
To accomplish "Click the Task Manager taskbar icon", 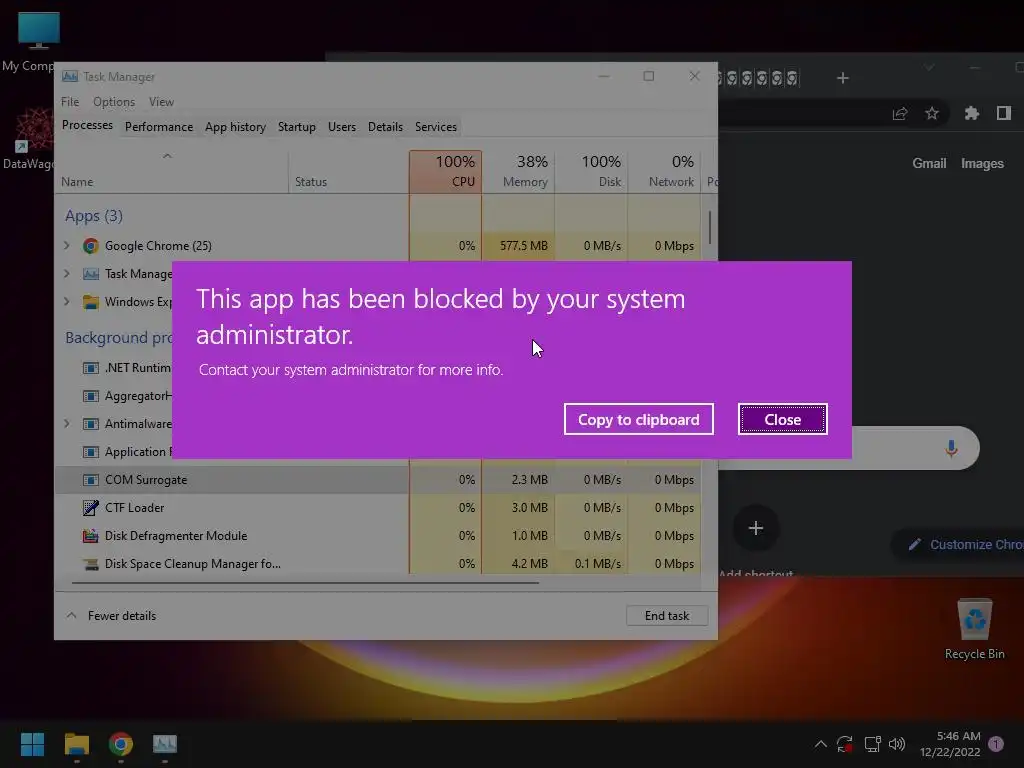I will point(165,744).
